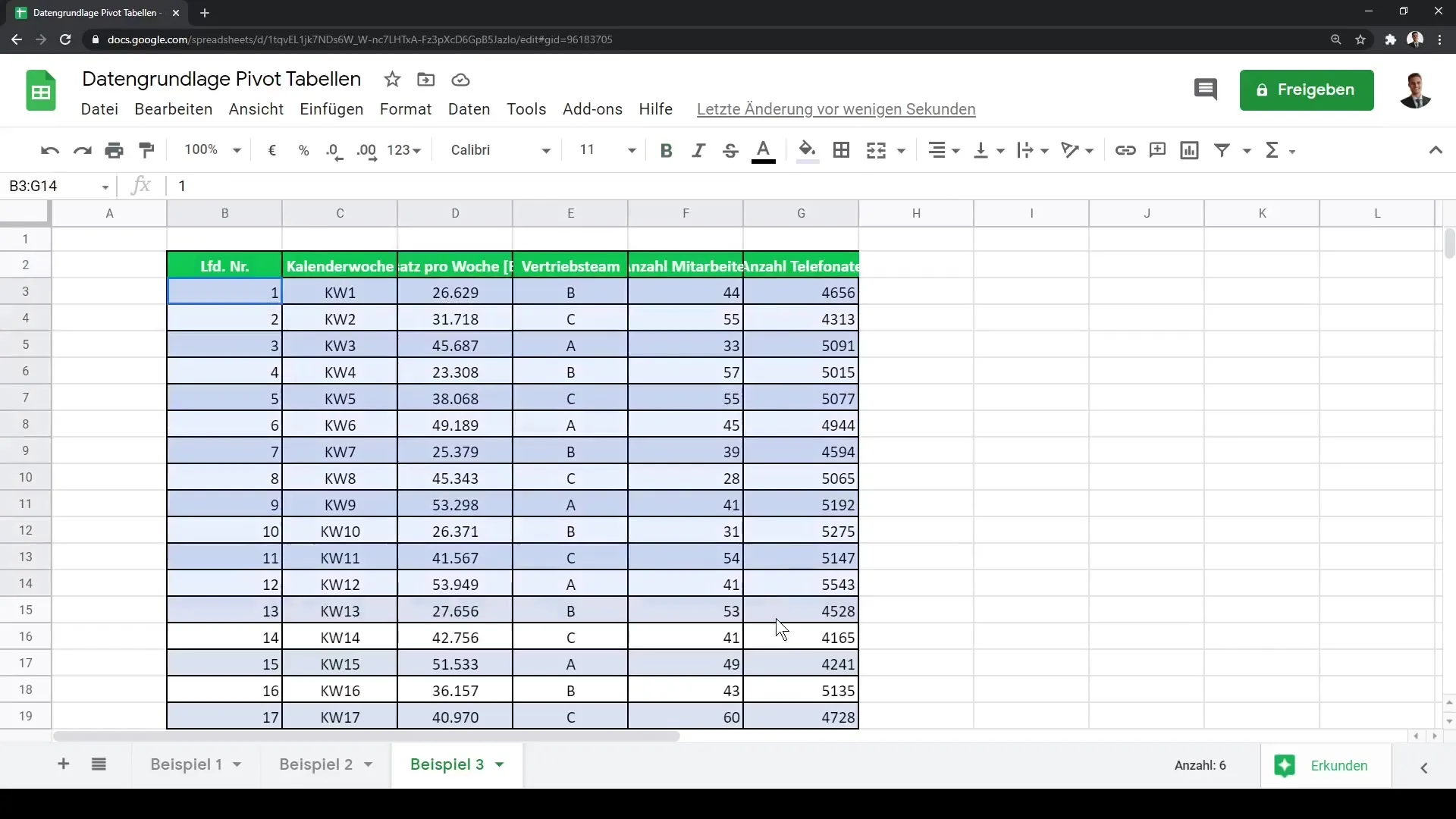Open text rotation dropdown

[x=1078, y=150]
